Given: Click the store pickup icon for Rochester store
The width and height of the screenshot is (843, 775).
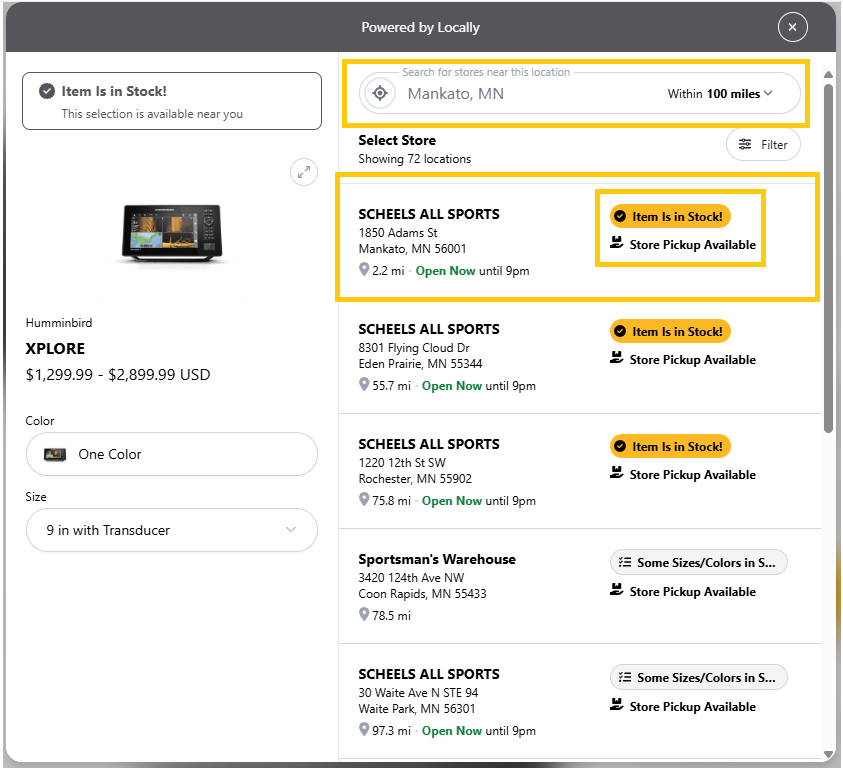Looking at the screenshot, I should (617, 474).
